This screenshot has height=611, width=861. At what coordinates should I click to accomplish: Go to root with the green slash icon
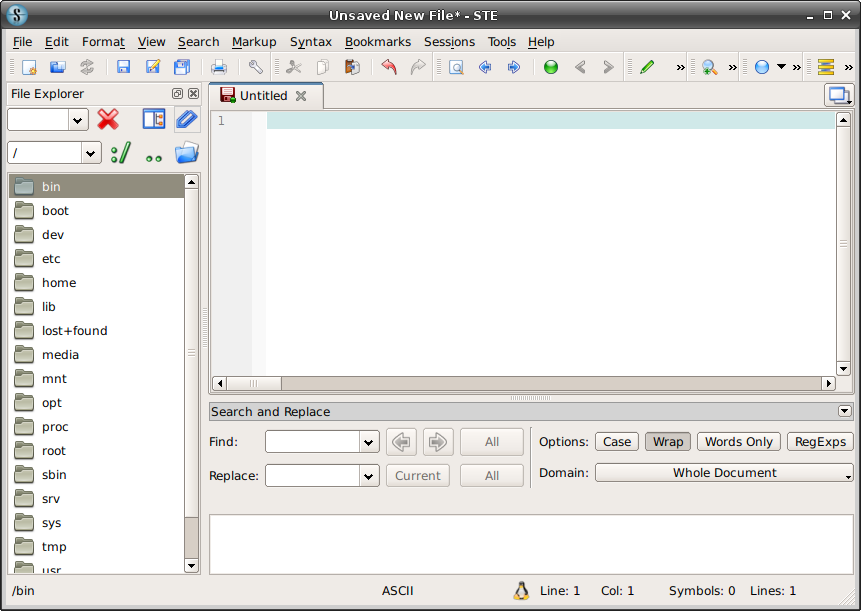121,153
